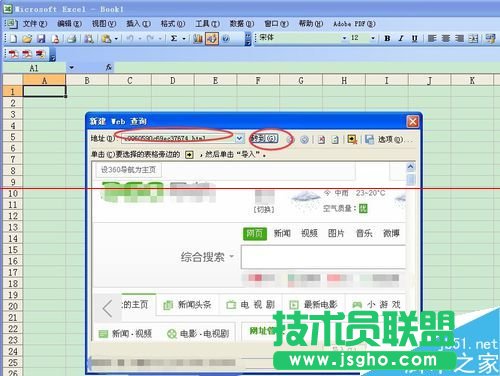Click the Hide/Show table icons button
This screenshot has width=500, height=376.
pos(352,139)
